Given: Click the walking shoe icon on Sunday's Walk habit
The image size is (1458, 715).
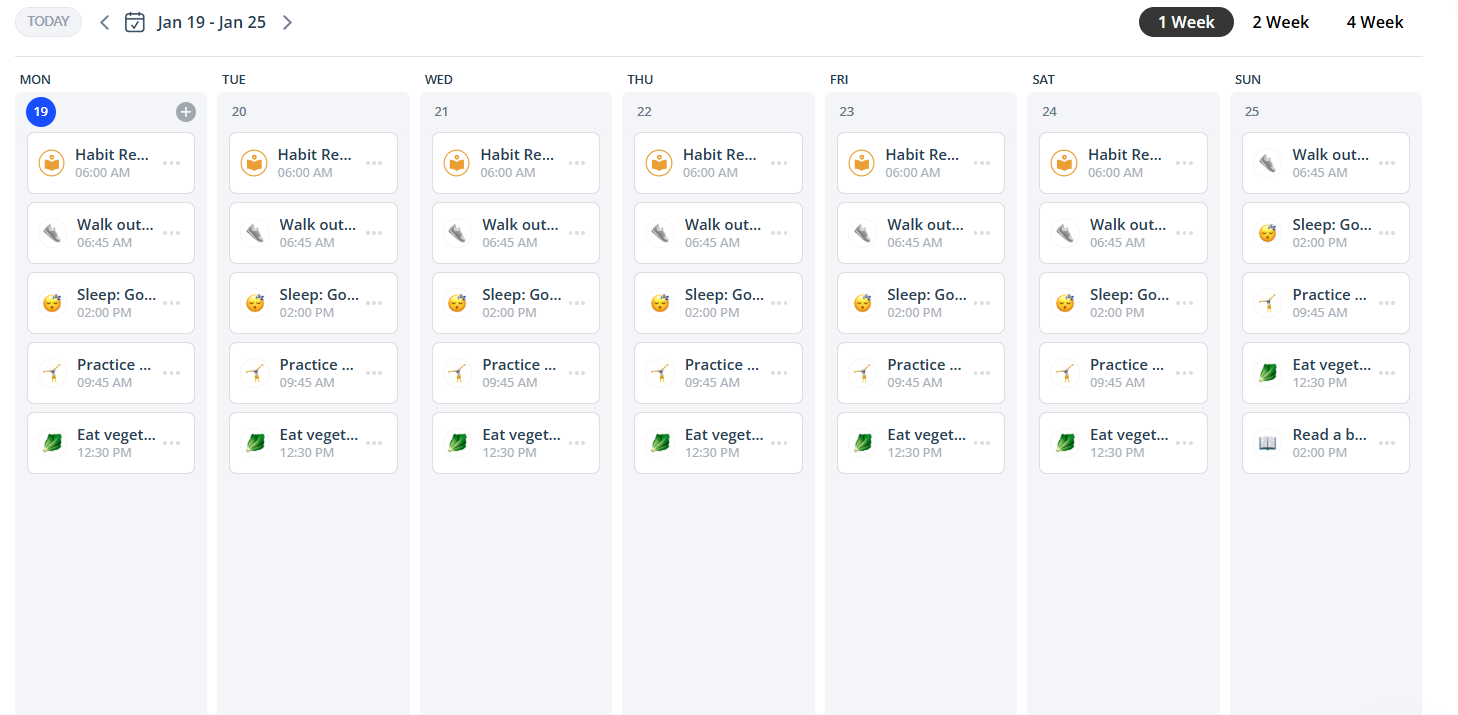Looking at the screenshot, I should tap(1266, 162).
